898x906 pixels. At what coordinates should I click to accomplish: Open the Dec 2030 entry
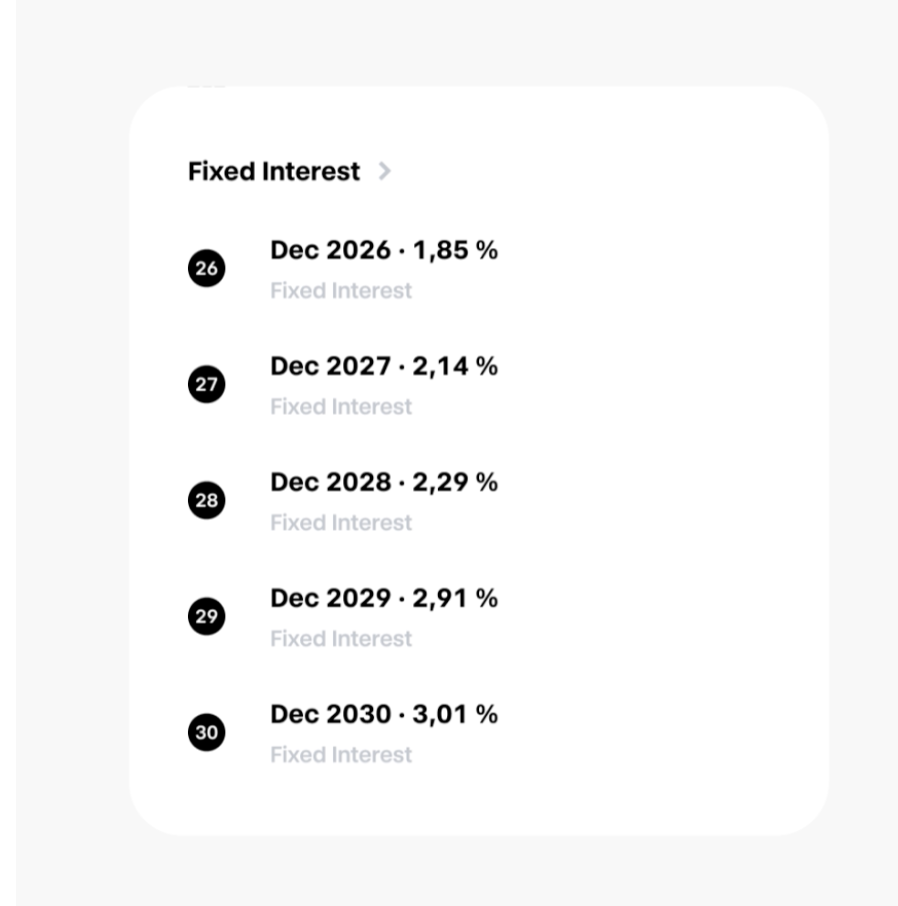(330, 714)
